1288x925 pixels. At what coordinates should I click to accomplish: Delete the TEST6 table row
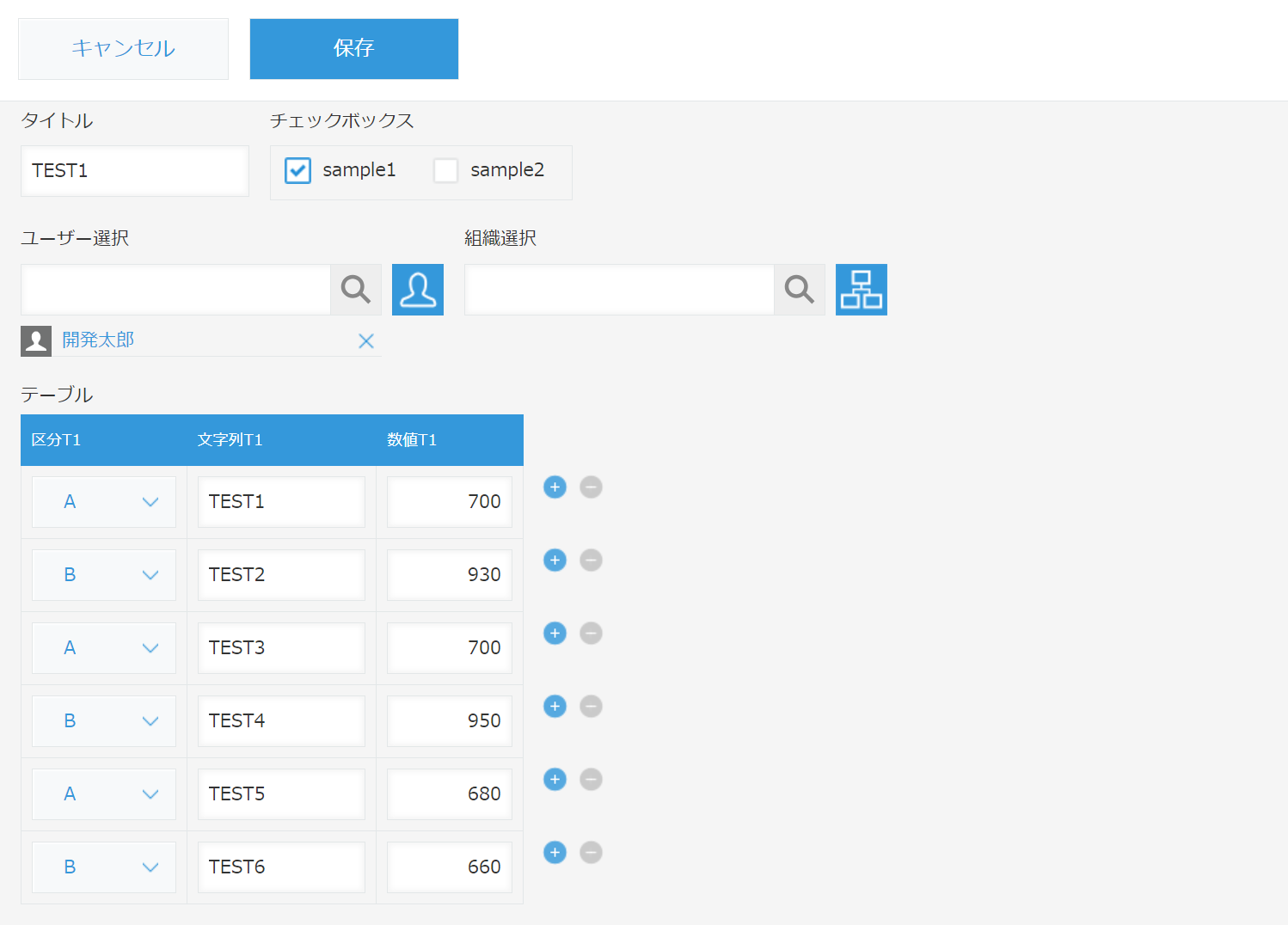tap(591, 853)
